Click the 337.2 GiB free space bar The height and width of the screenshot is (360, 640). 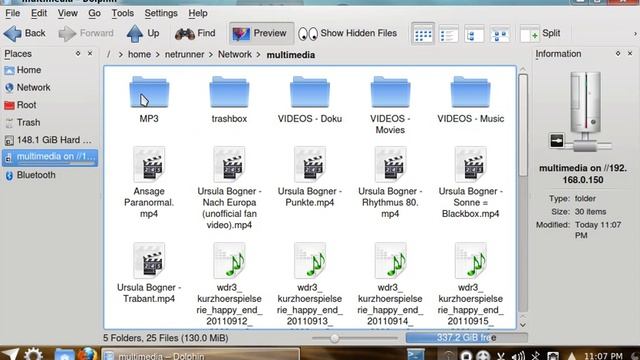pyautogui.click(x=467, y=338)
